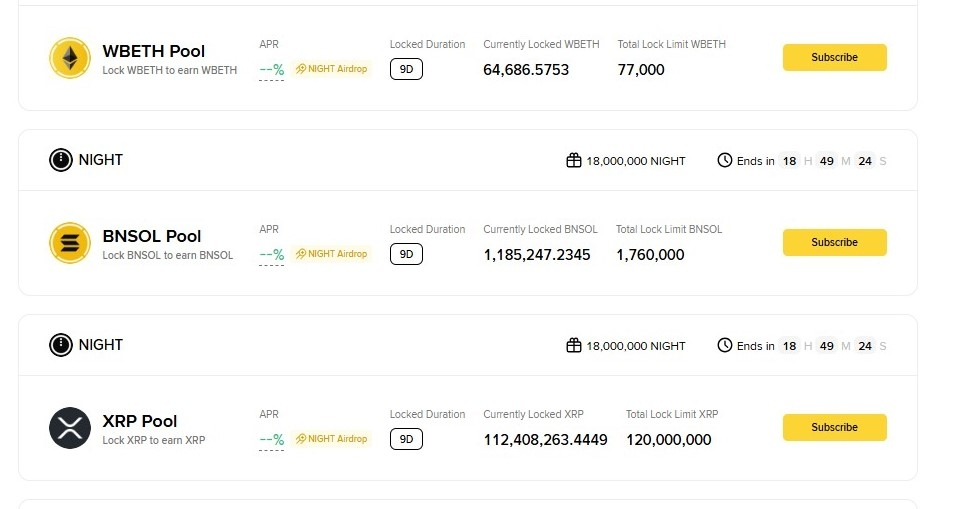Click the clock icon above XRP Pool
Image resolution: width=971 pixels, height=509 pixels.
pos(725,346)
